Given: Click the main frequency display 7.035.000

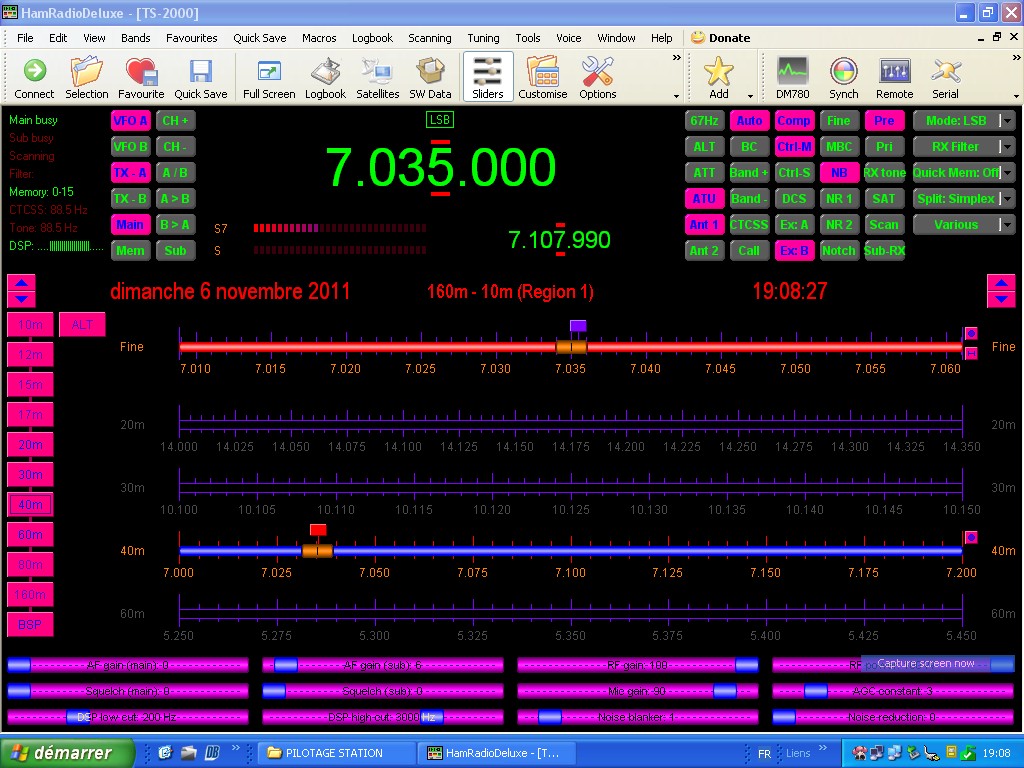Looking at the screenshot, I should (440, 167).
